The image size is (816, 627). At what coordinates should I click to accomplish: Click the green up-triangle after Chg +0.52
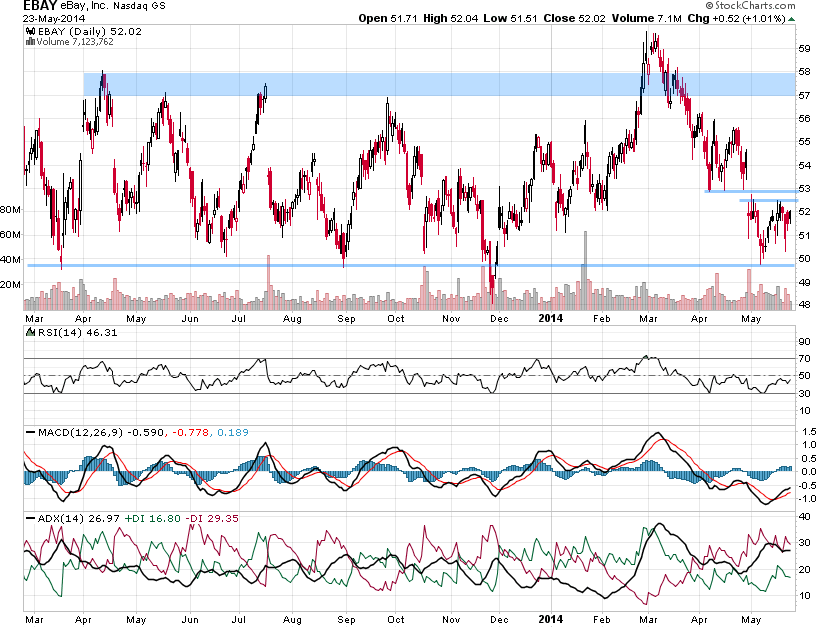791,19
